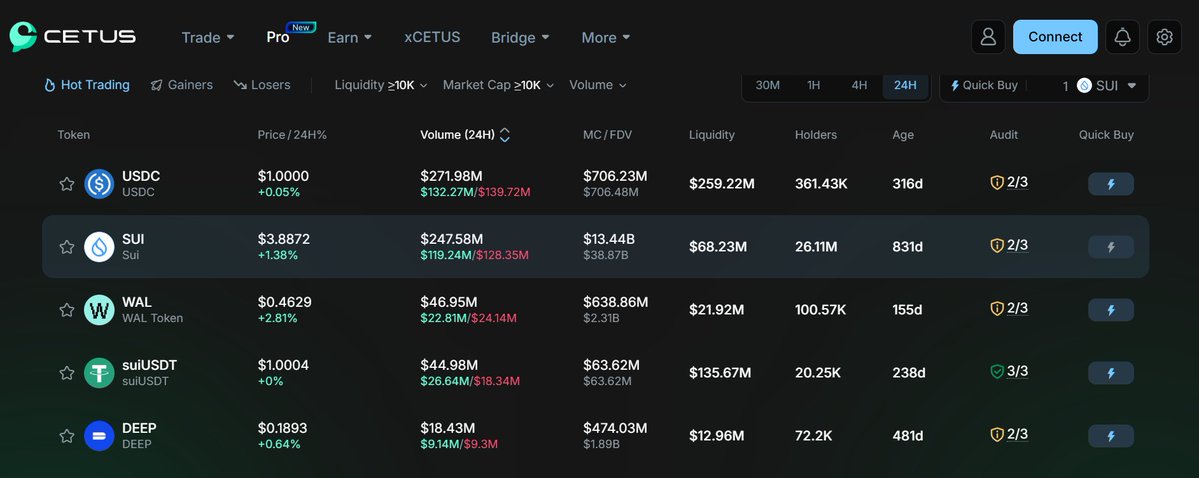Open the Volume filter dropdown
This screenshot has height=478, width=1199.
(x=597, y=85)
